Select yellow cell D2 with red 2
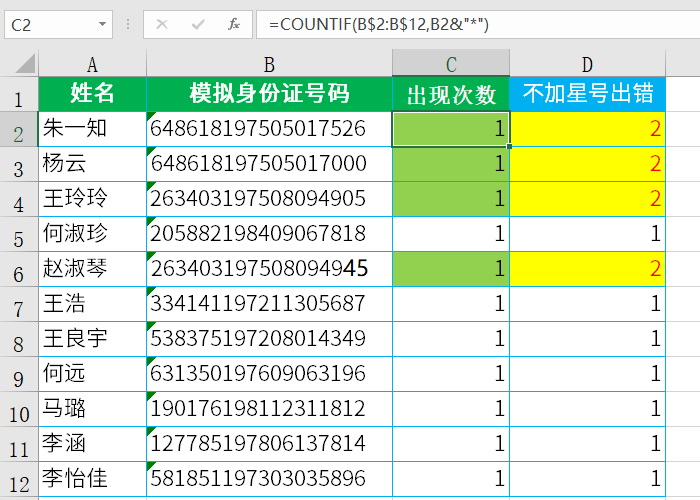The image size is (700, 500). point(588,129)
